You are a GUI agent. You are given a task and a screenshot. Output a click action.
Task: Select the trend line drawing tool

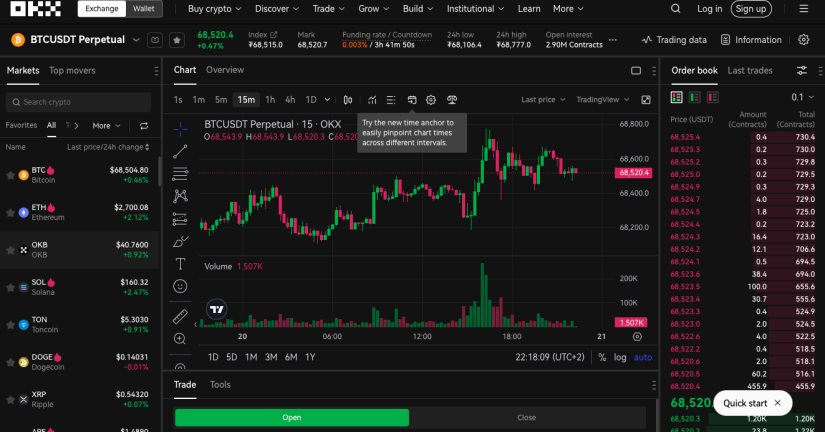click(180, 152)
